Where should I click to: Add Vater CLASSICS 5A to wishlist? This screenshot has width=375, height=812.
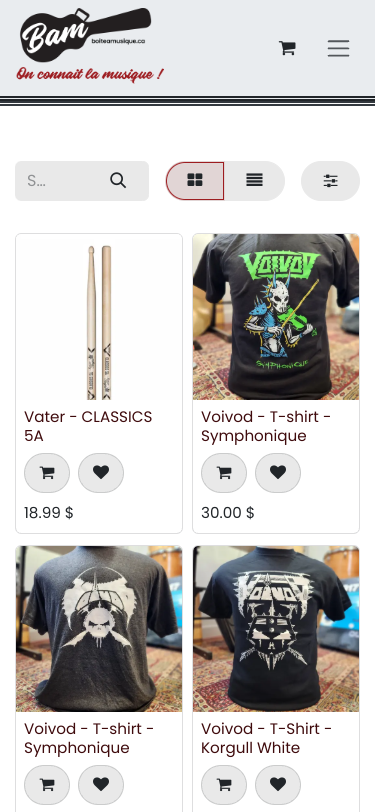click(101, 473)
